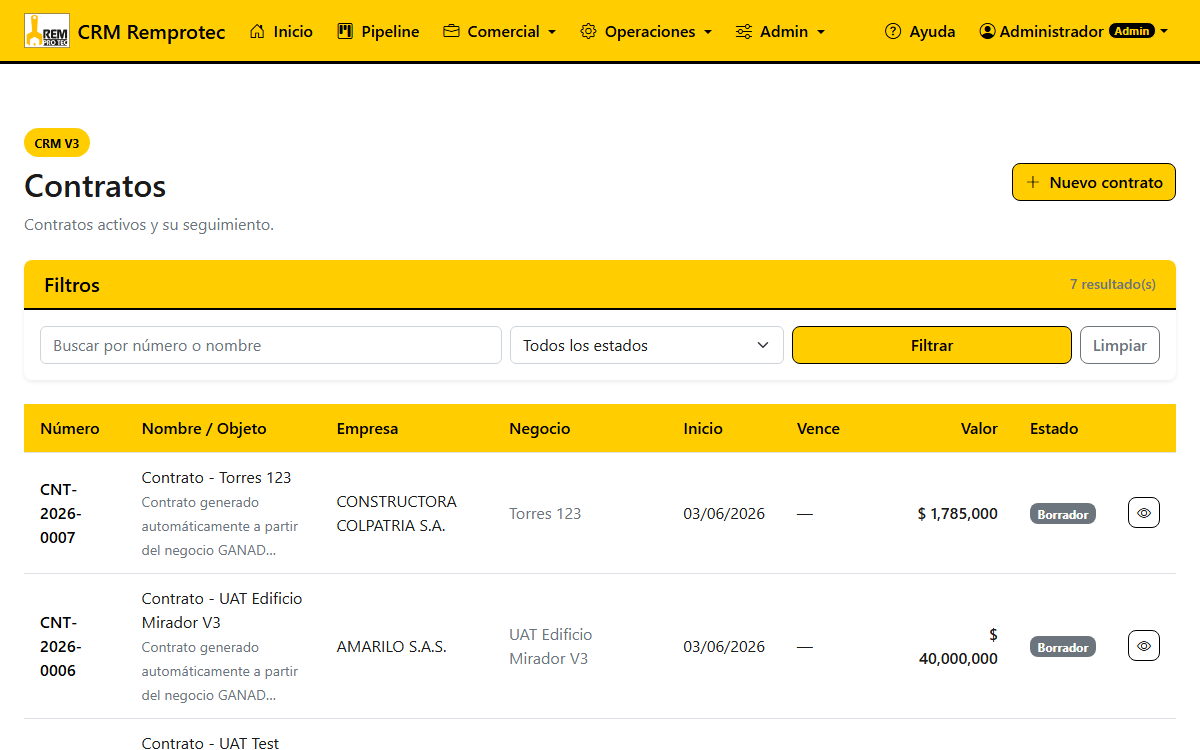Viewport: 1200px width, 750px height.
Task: Click the briefcase icon beside Comercial
Action: (451, 31)
